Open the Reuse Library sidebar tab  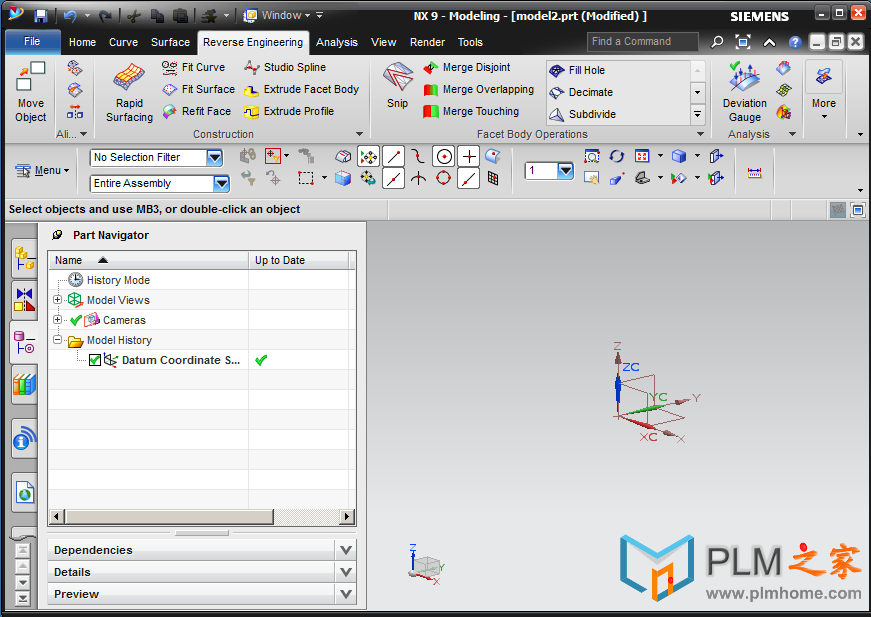pos(24,384)
